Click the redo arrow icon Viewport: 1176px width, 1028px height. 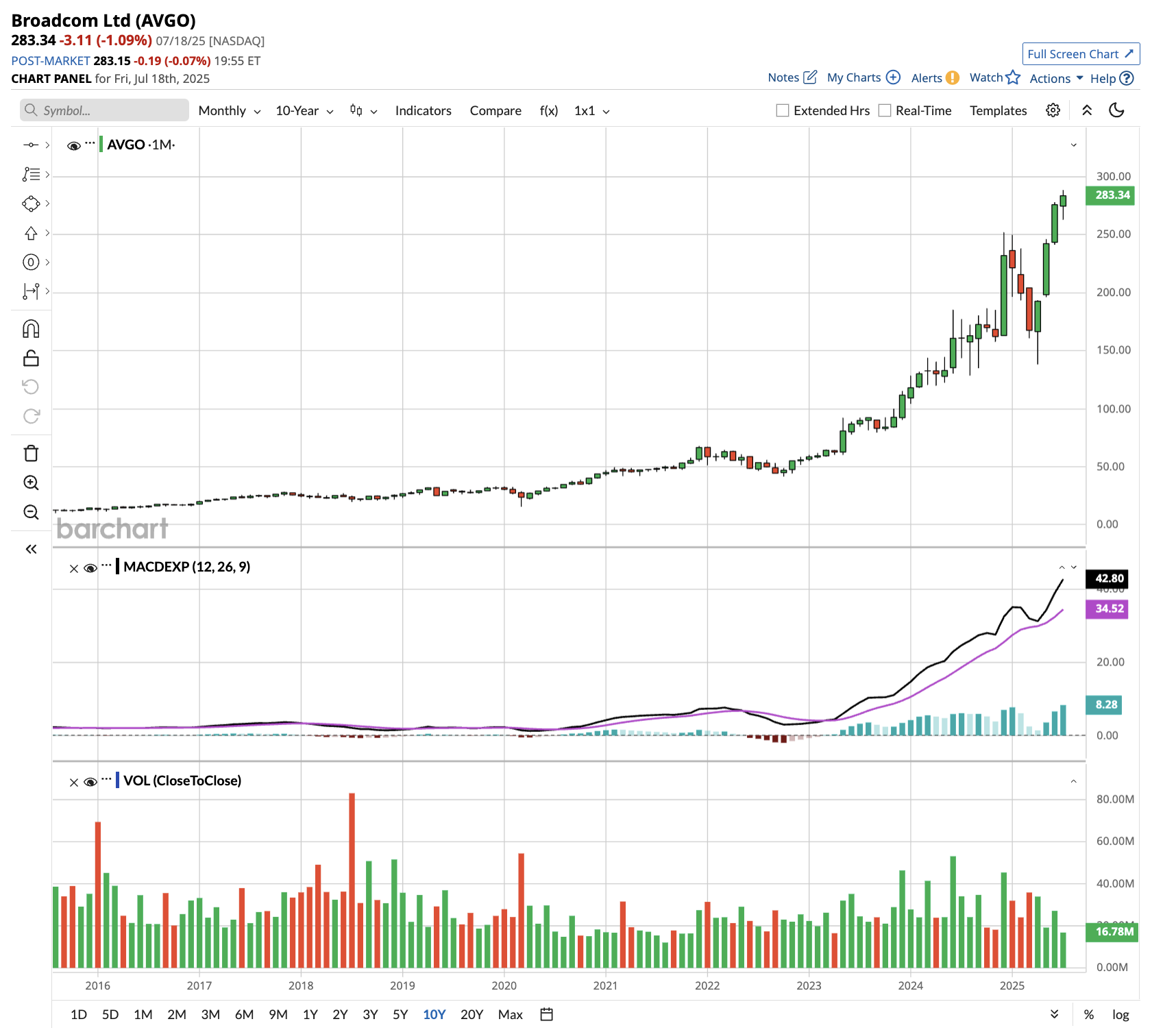coord(32,416)
